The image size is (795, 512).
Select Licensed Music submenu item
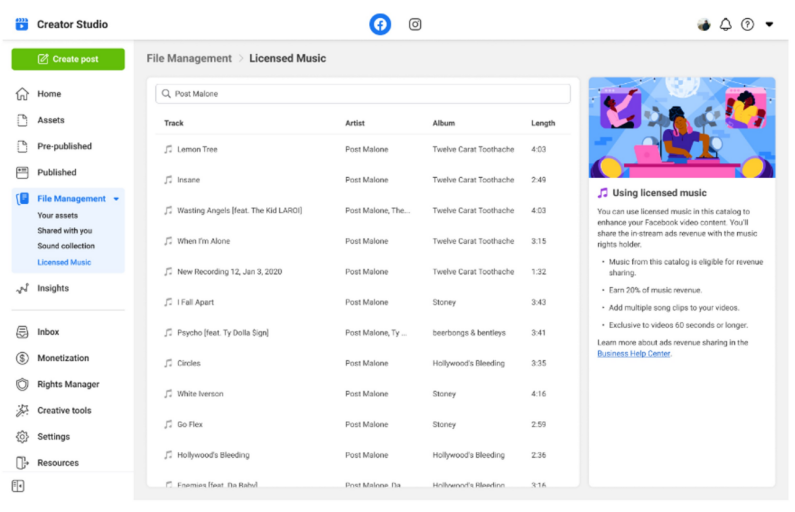point(64,262)
